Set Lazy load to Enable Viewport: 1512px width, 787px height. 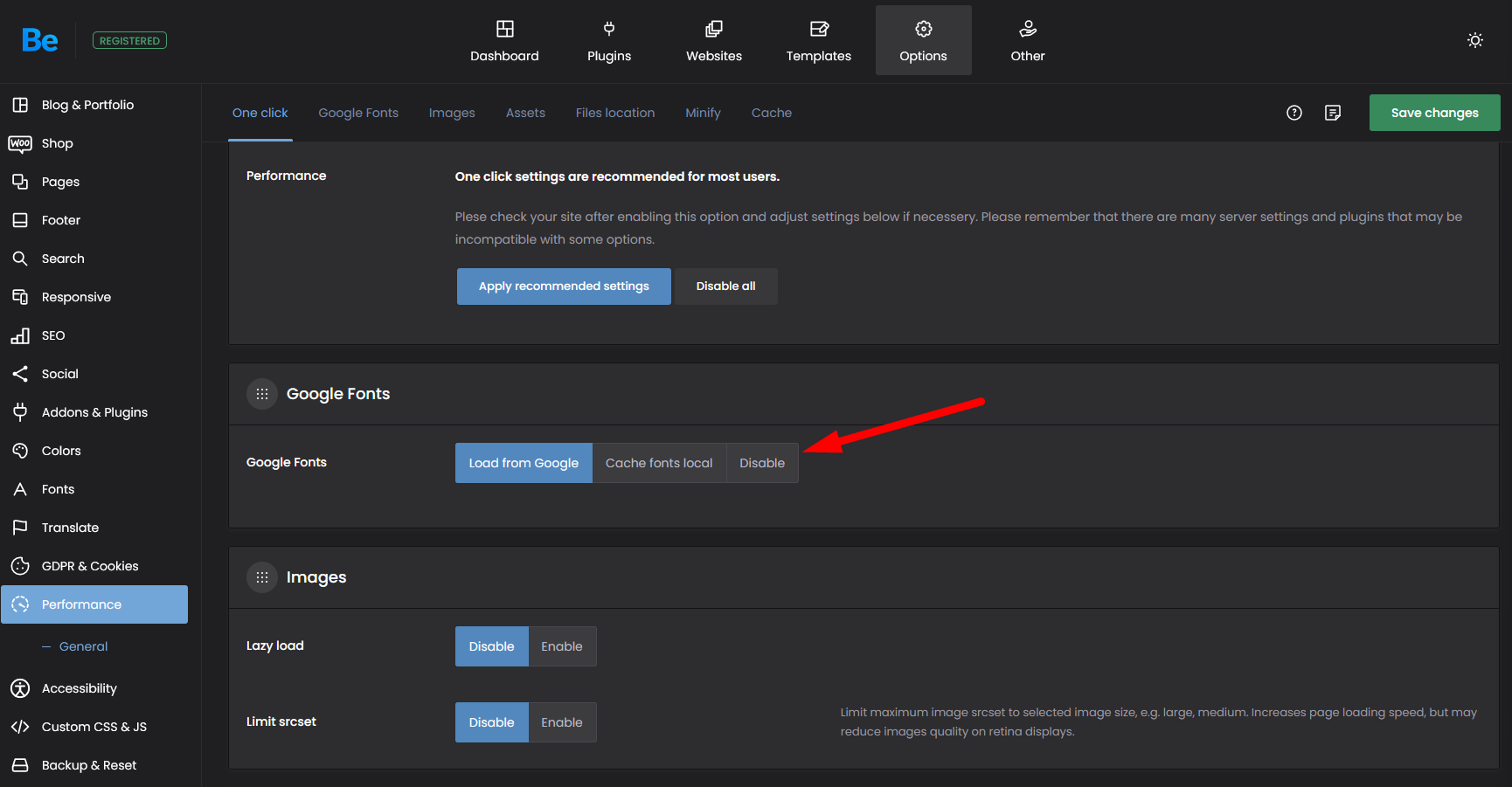(562, 646)
